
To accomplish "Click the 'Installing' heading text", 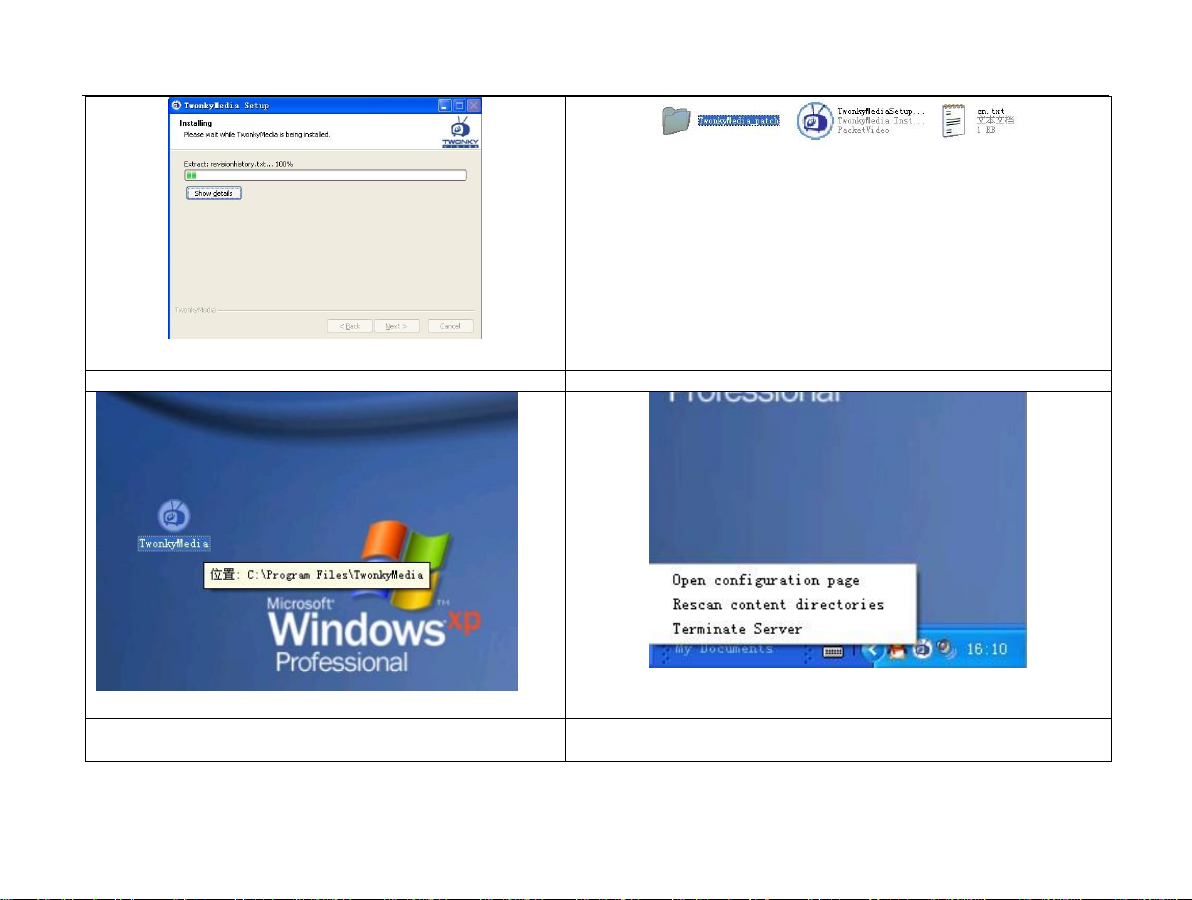I will coord(195,123).
